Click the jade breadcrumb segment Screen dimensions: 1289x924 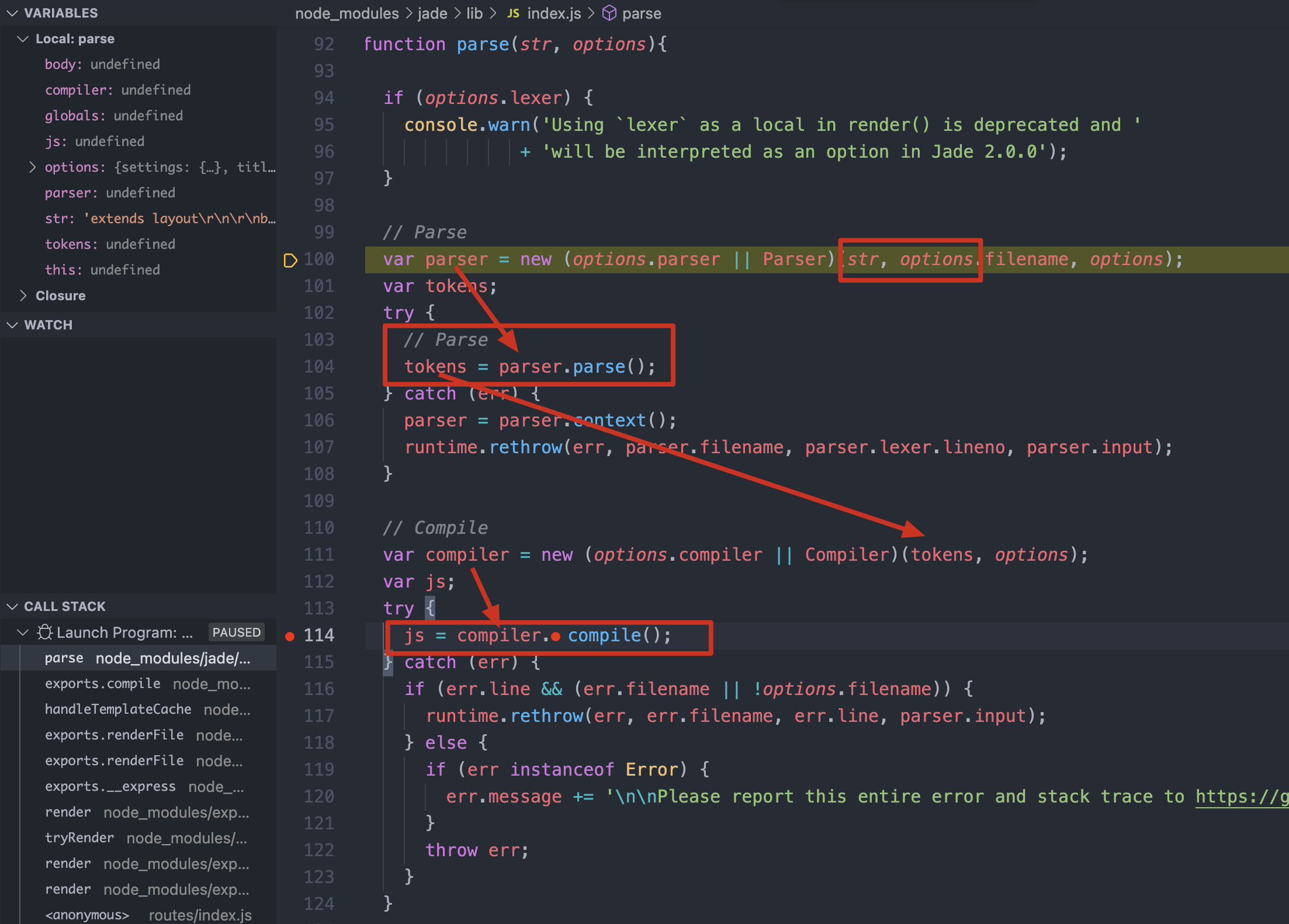point(432,13)
